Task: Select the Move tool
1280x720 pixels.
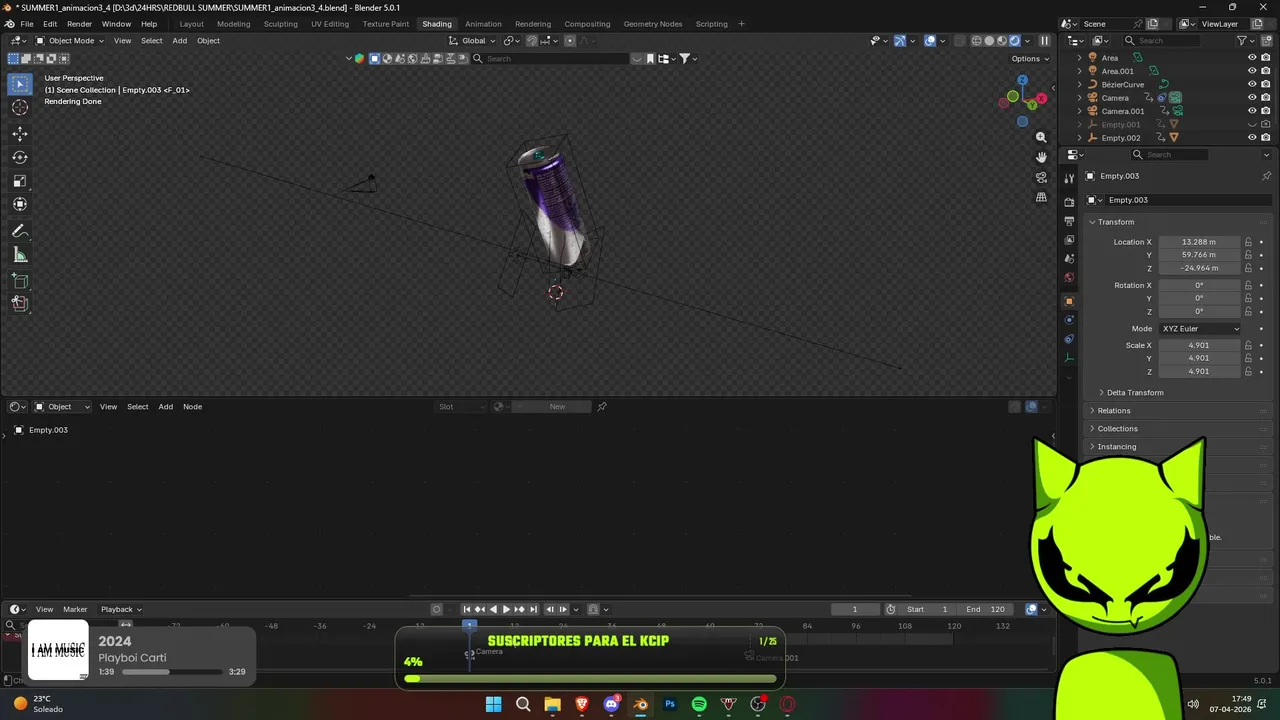Action: (x=20, y=133)
